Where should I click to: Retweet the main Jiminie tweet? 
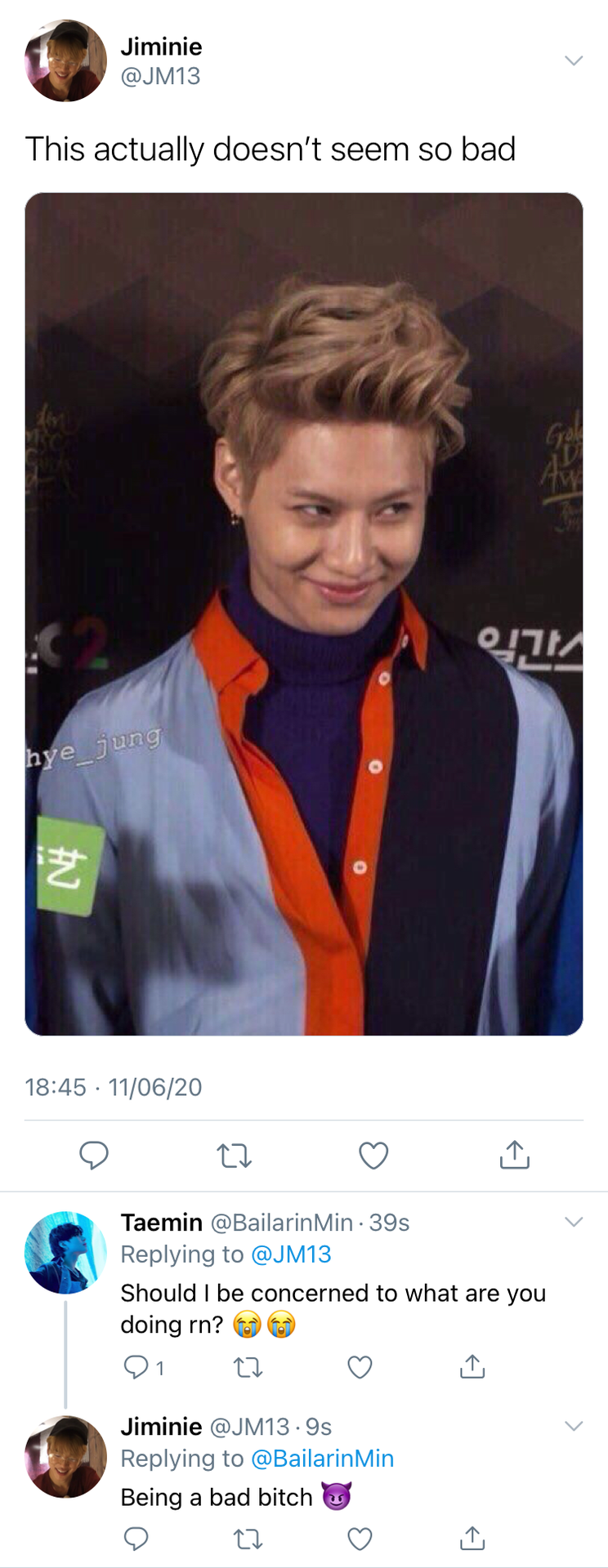(x=234, y=1156)
